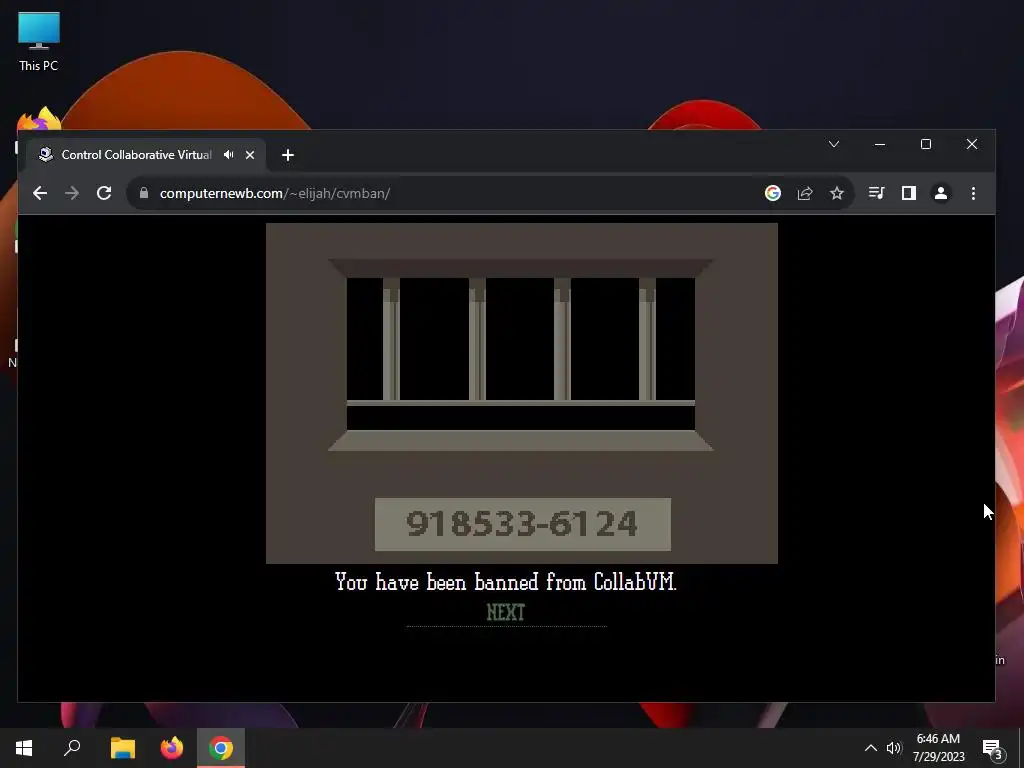
Task: Click the NEXT link below the ban message
Action: pyautogui.click(x=505, y=613)
